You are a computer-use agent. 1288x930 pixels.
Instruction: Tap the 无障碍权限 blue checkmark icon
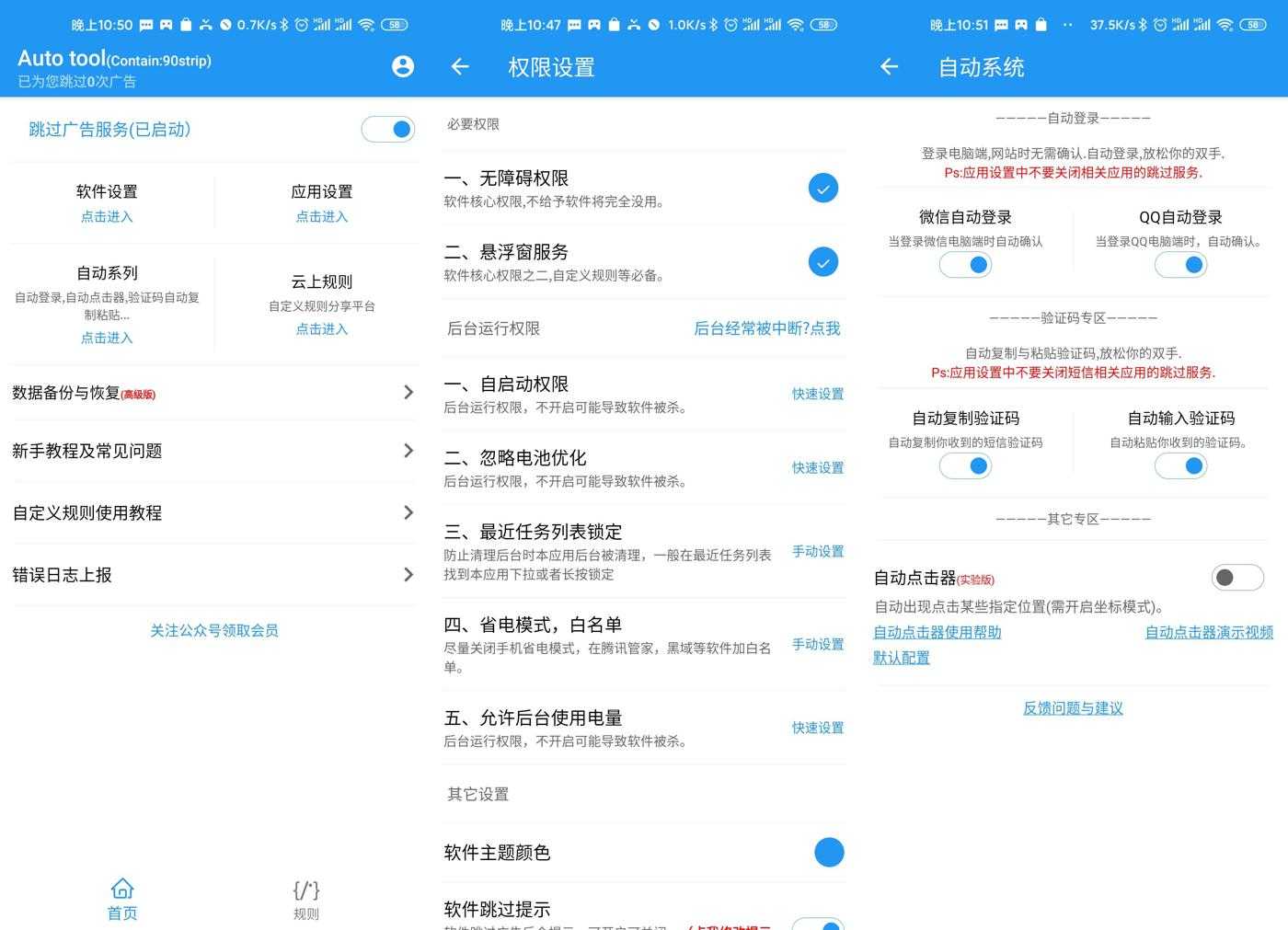[x=822, y=189]
